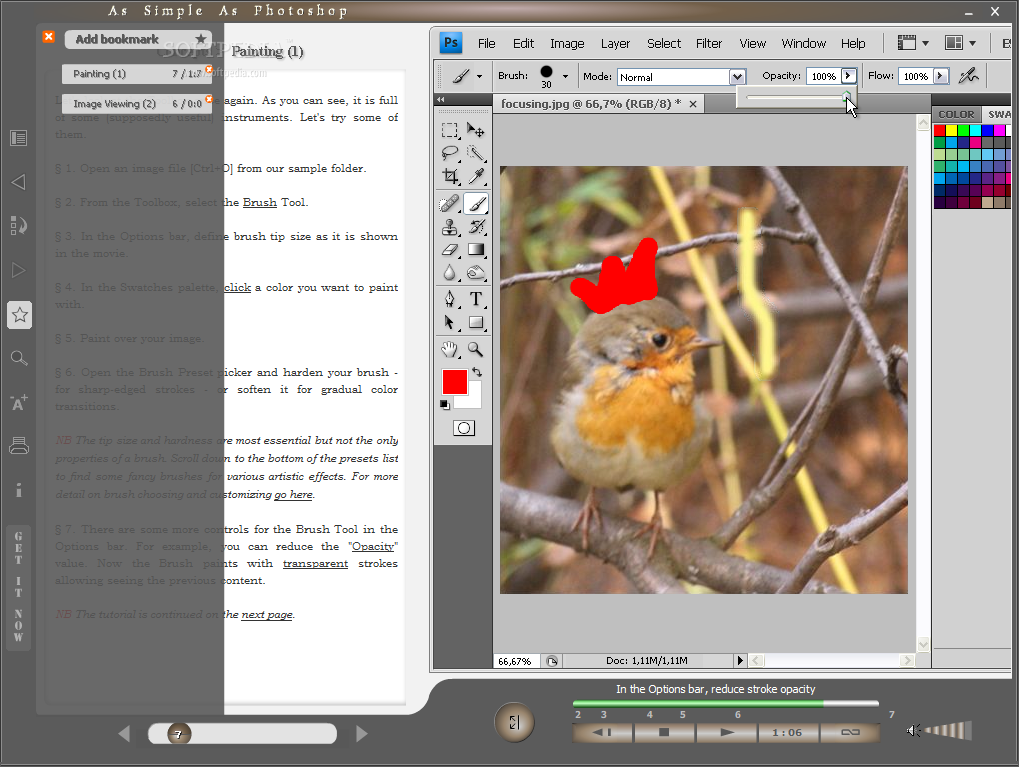This screenshot has width=1019, height=767.
Task: Follow the 'next page' link
Action: click(x=266, y=615)
